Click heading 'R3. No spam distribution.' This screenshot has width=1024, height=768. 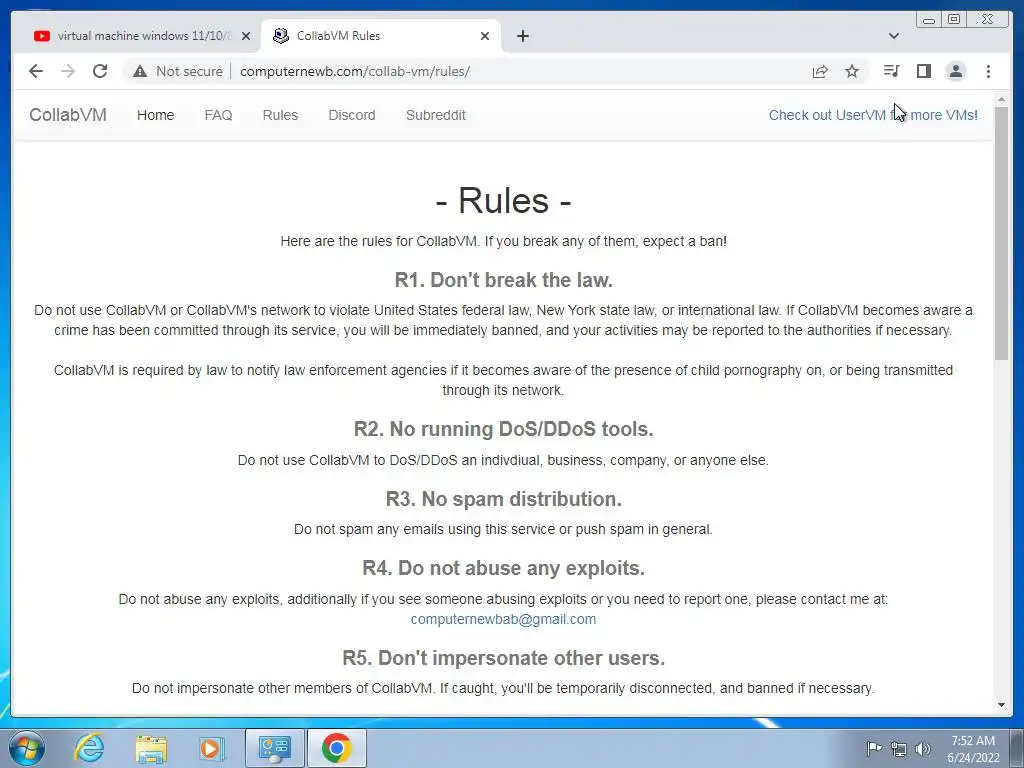(x=504, y=499)
